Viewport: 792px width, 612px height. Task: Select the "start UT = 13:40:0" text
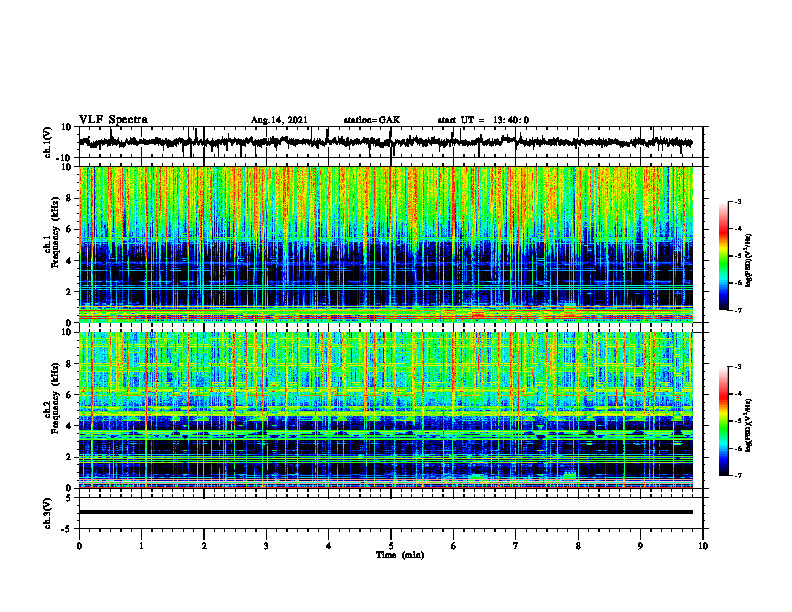[x=483, y=120]
